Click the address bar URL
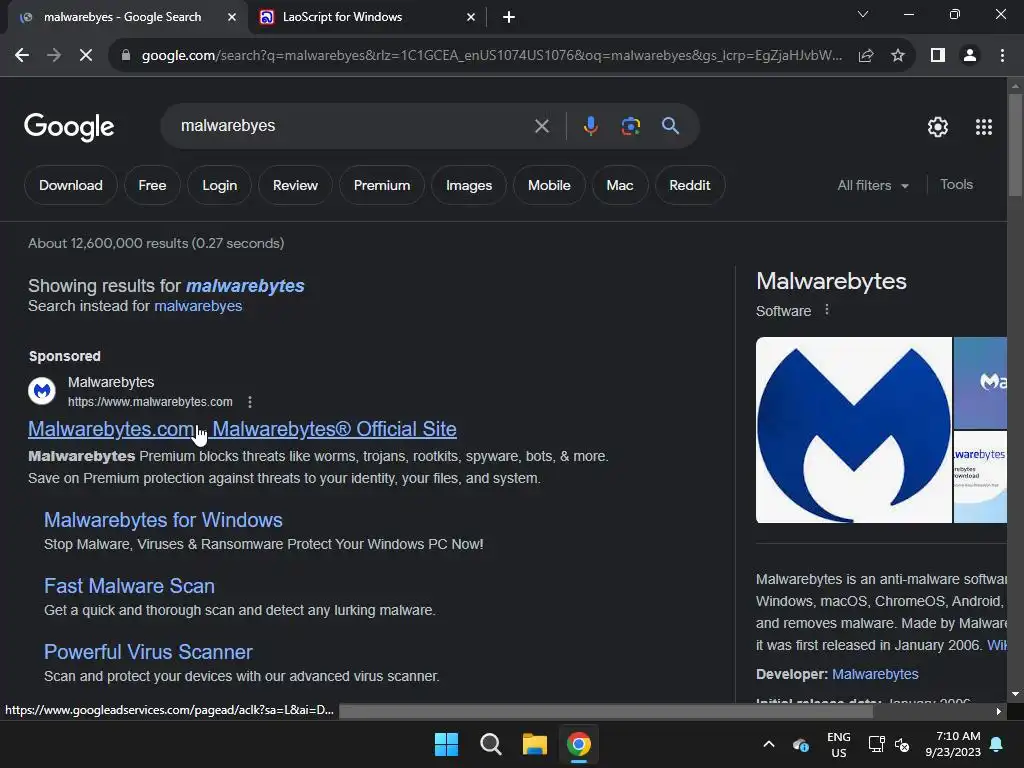 492,56
